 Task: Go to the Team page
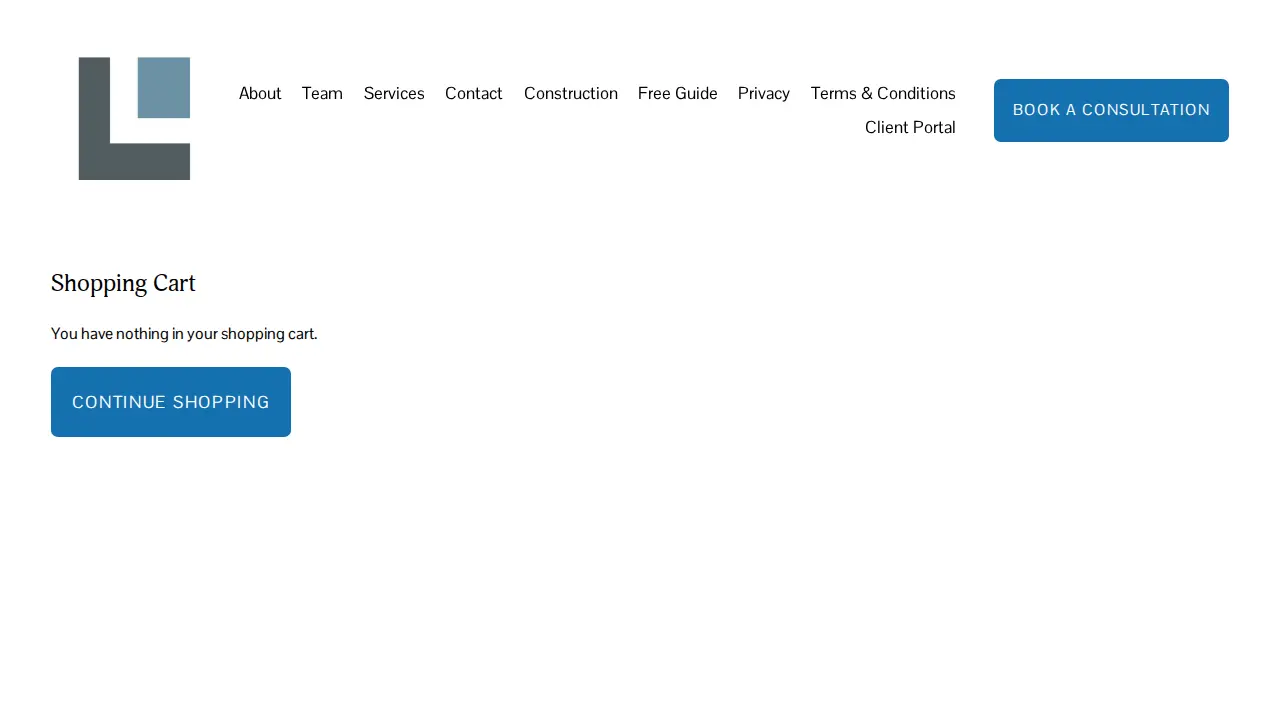pos(322,93)
